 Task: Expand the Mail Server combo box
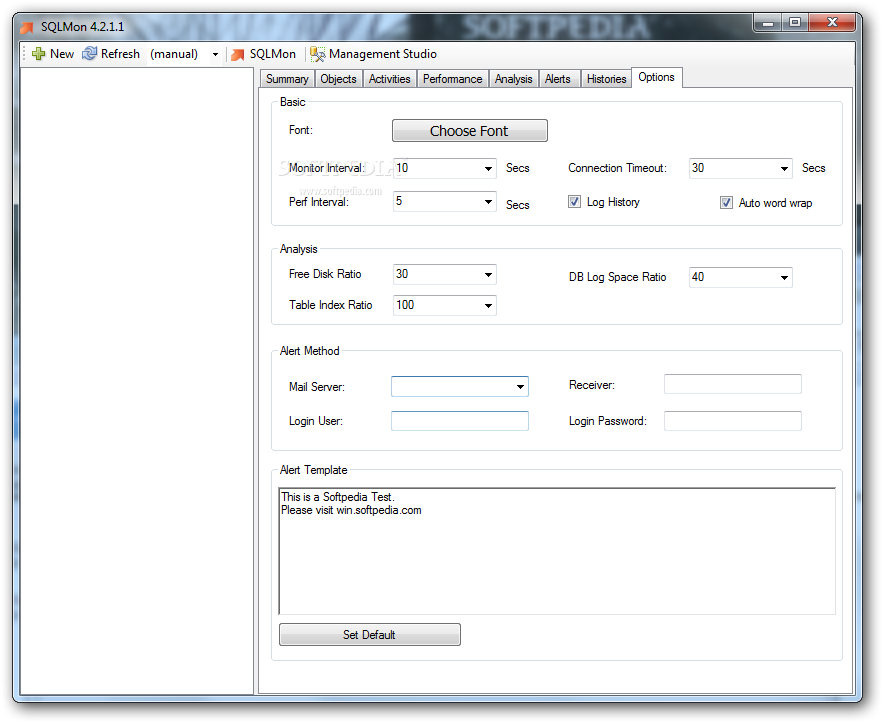520,386
